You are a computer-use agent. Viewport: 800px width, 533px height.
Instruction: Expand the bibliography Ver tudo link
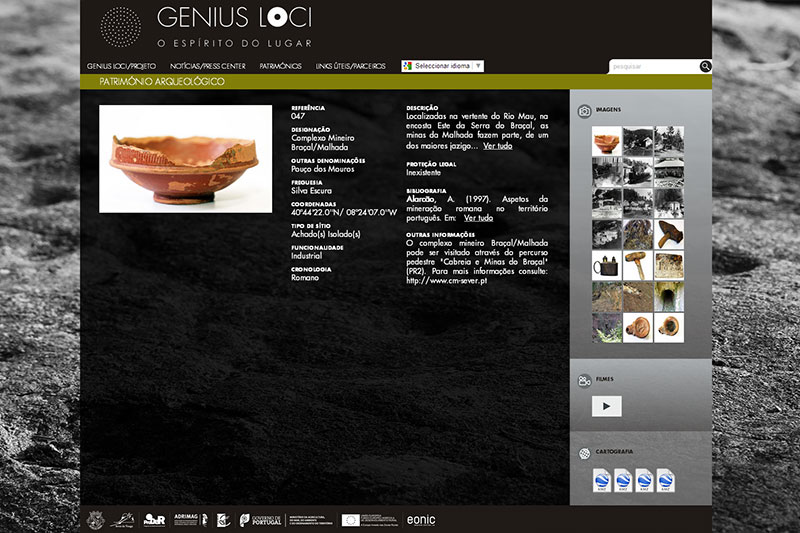(x=478, y=217)
